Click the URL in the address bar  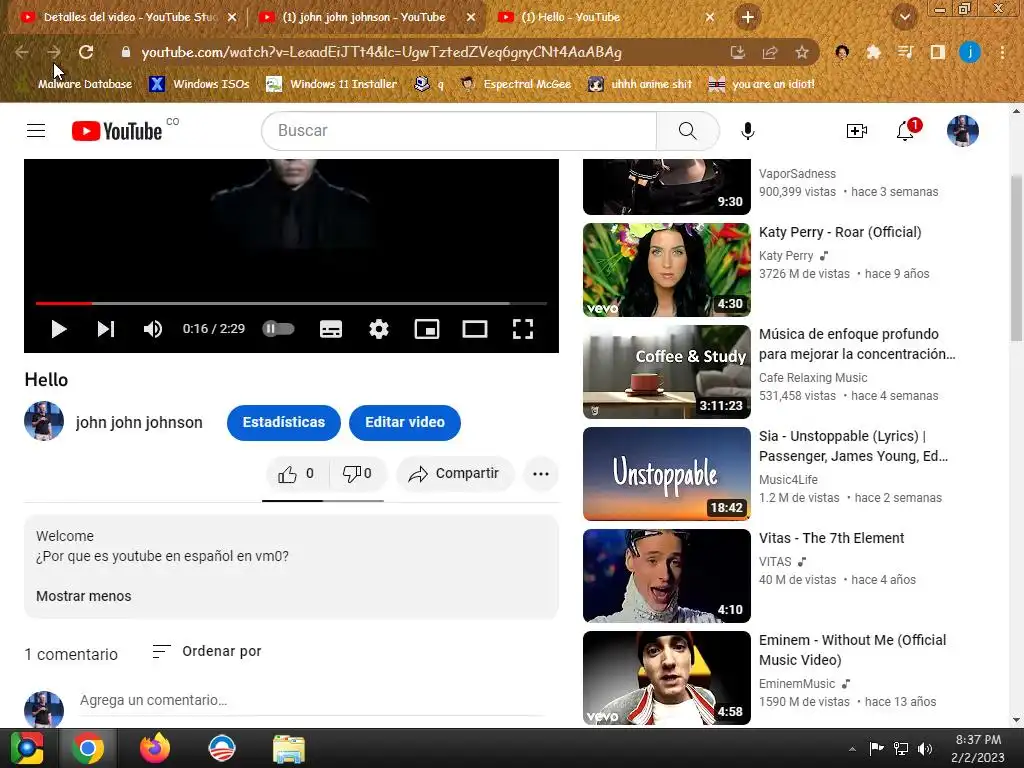coord(381,52)
